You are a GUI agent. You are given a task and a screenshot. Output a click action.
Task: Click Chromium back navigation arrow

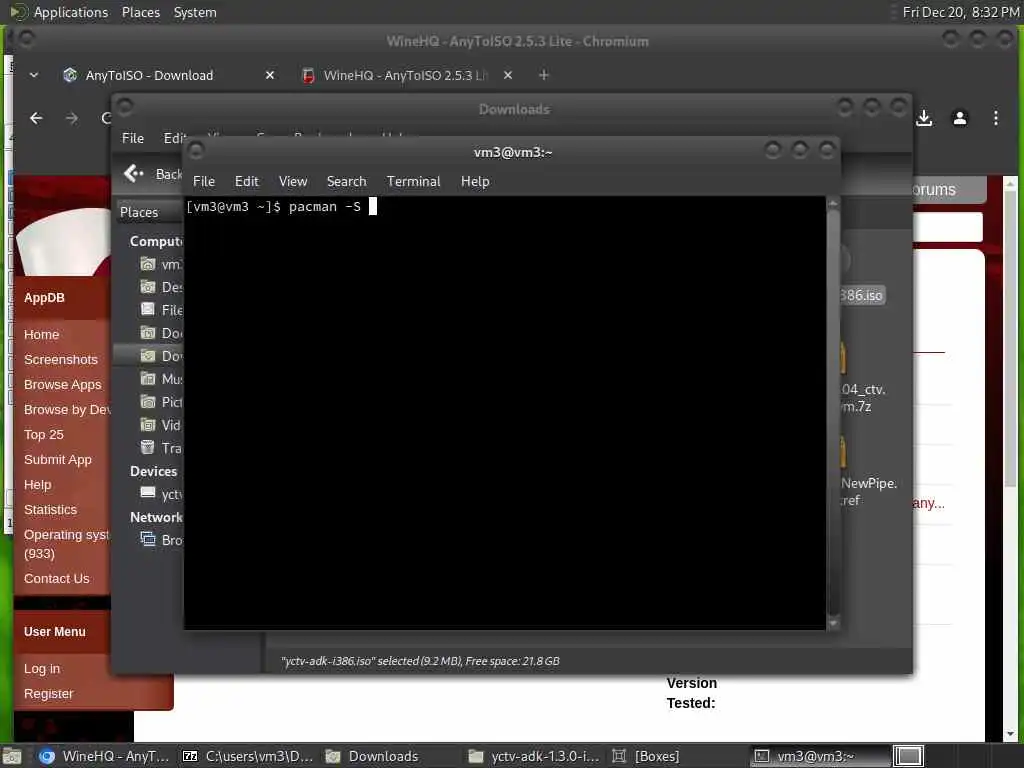click(37, 118)
